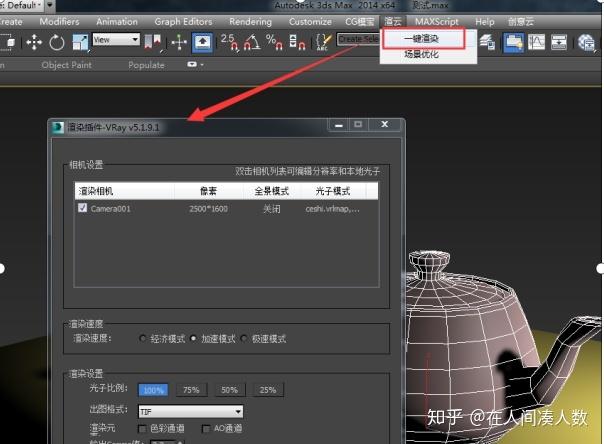Select the Scale tool
The image size is (604, 444).
[x=80, y=42]
